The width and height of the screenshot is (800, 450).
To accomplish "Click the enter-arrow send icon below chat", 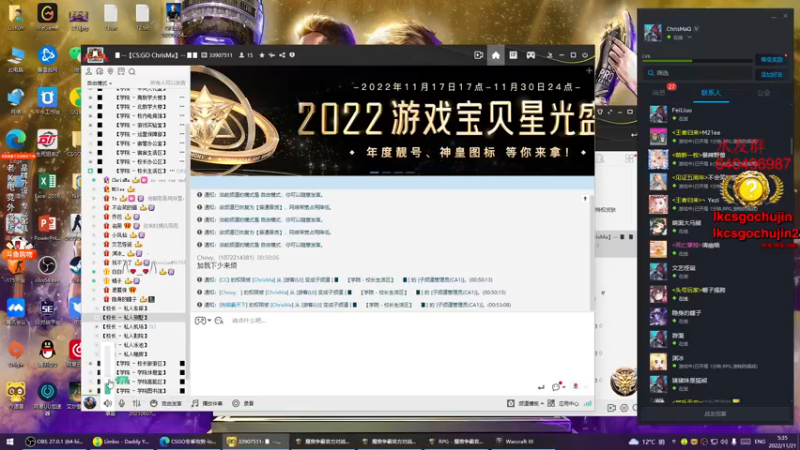I will (541, 387).
